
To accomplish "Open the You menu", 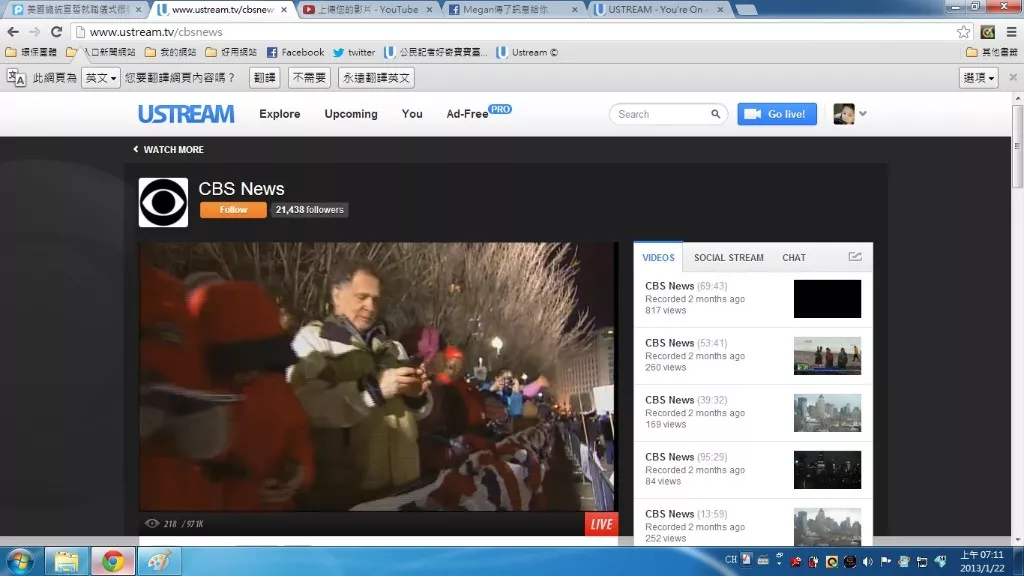I will pos(412,114).
